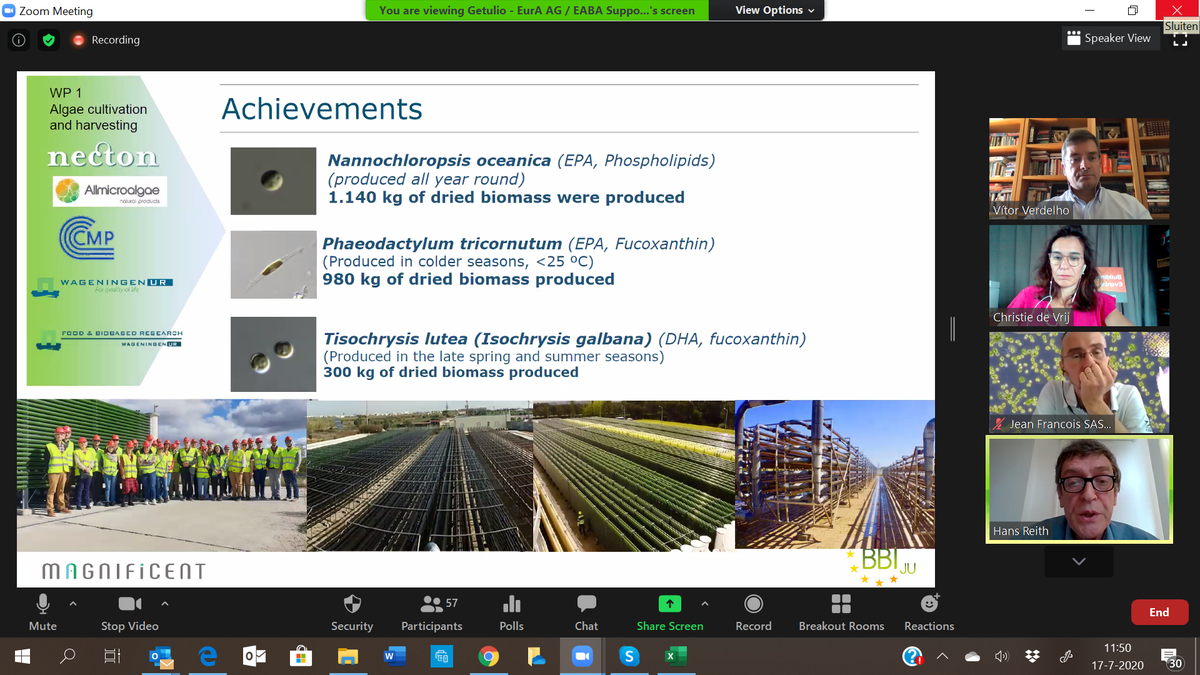Open the system volume control
Viewport: 1200px width, 675px height.
[1002, 656]
